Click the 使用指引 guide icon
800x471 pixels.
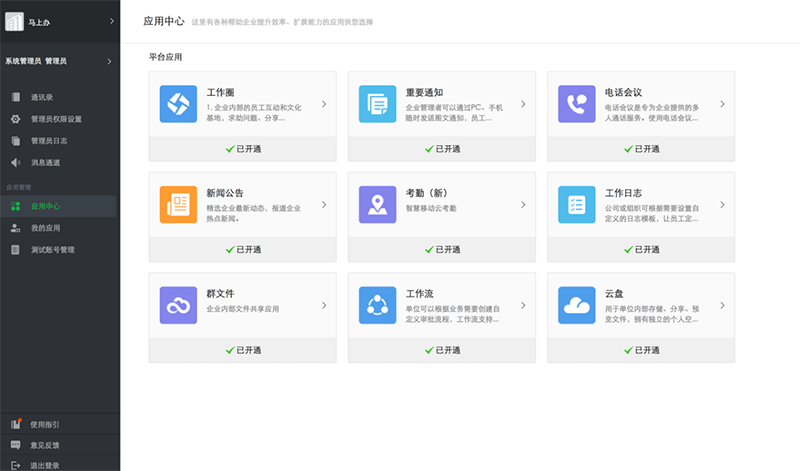pyautogui.click(x=16, y=424)
